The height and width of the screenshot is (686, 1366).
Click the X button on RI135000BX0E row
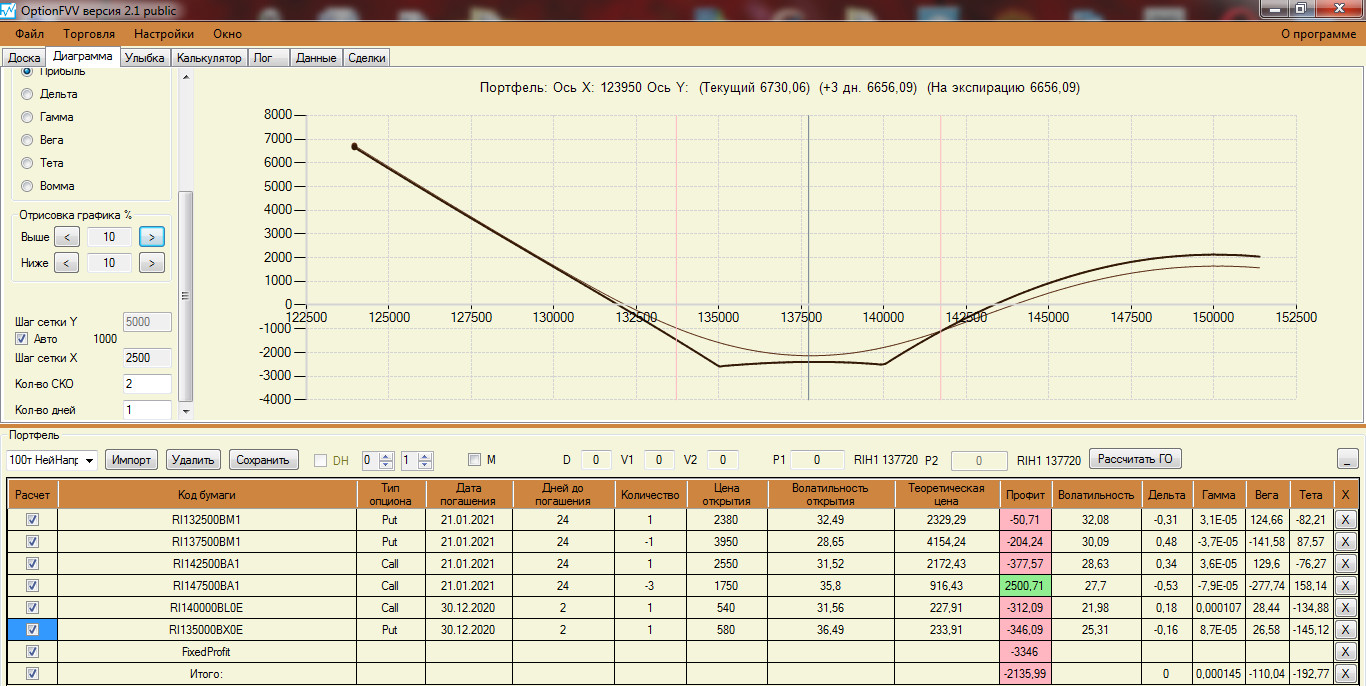[1345, 630]
